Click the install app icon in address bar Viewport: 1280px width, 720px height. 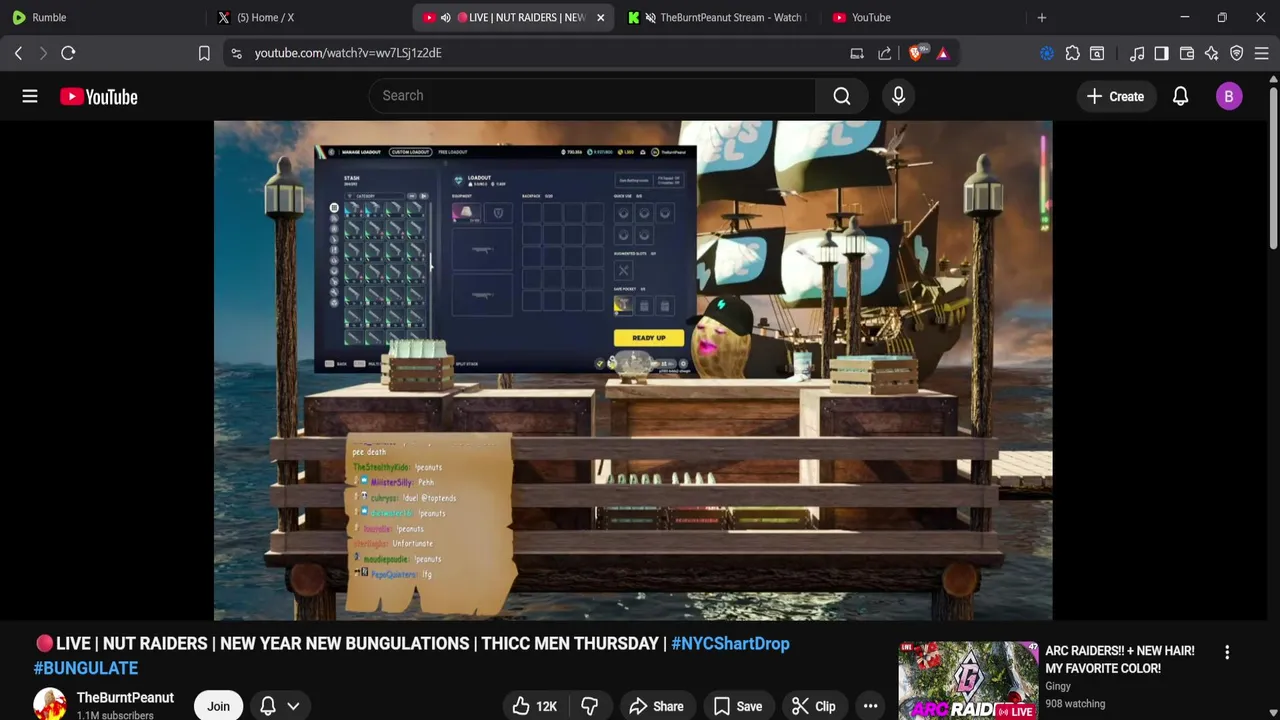tap(857, 53)
